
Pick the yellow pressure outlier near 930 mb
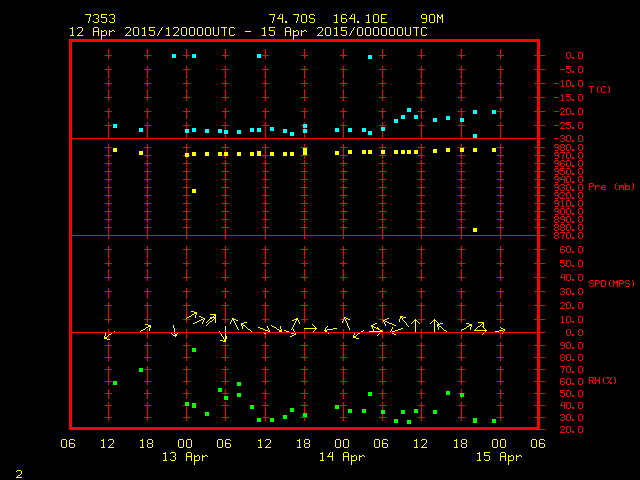pos(194,190)
